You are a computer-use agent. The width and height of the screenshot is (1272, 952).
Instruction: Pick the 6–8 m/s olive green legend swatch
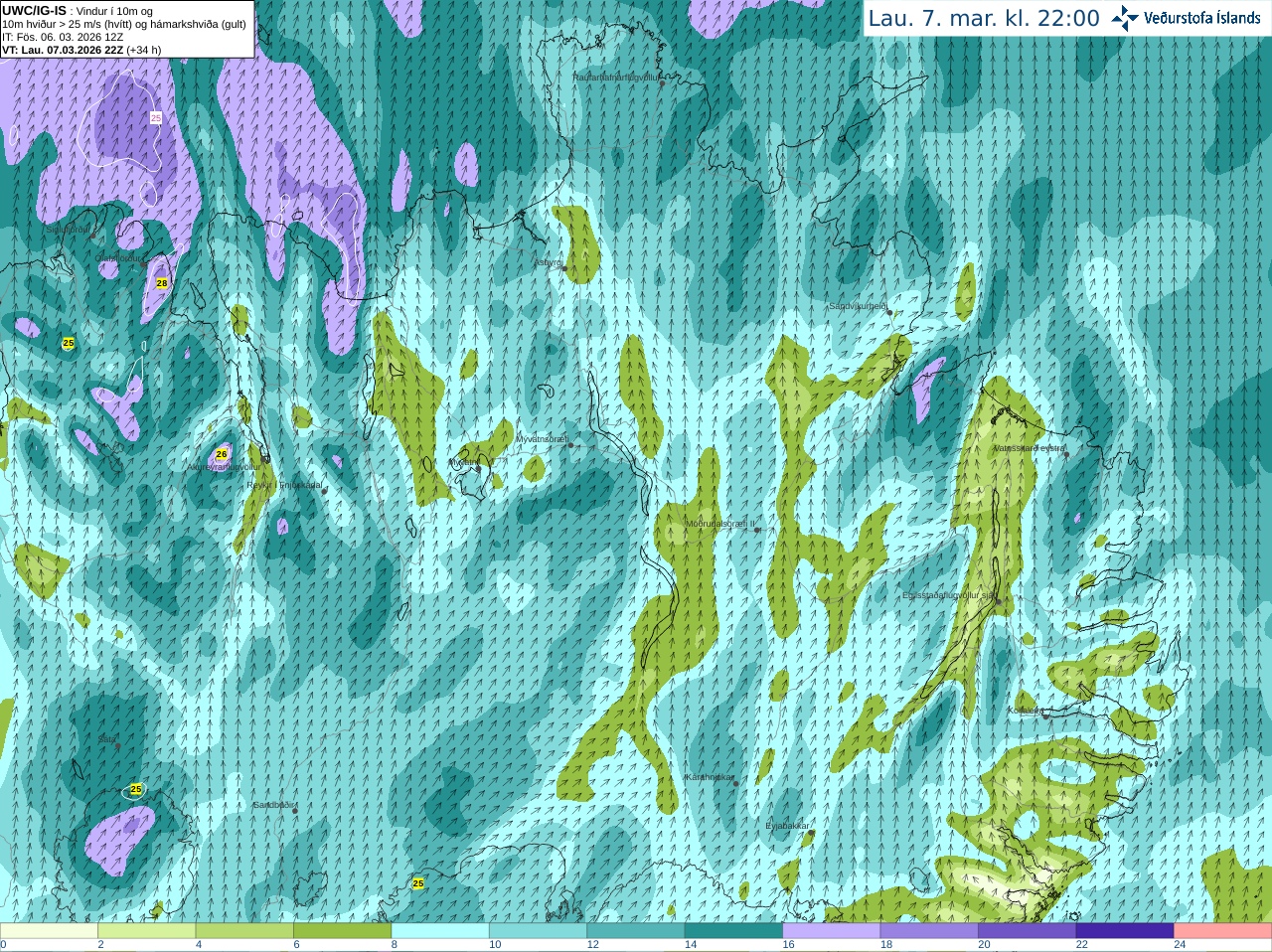343,931
